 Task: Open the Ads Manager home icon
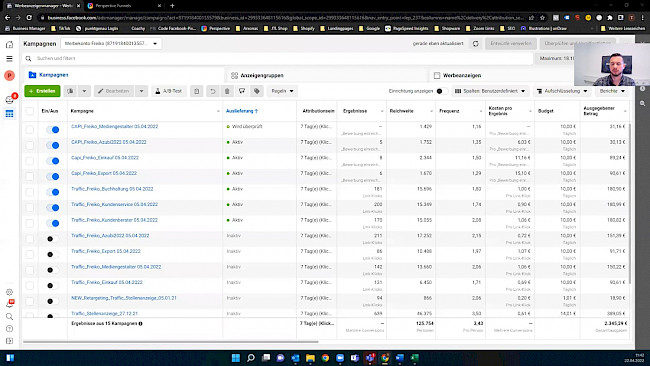[x=9, y=44]
